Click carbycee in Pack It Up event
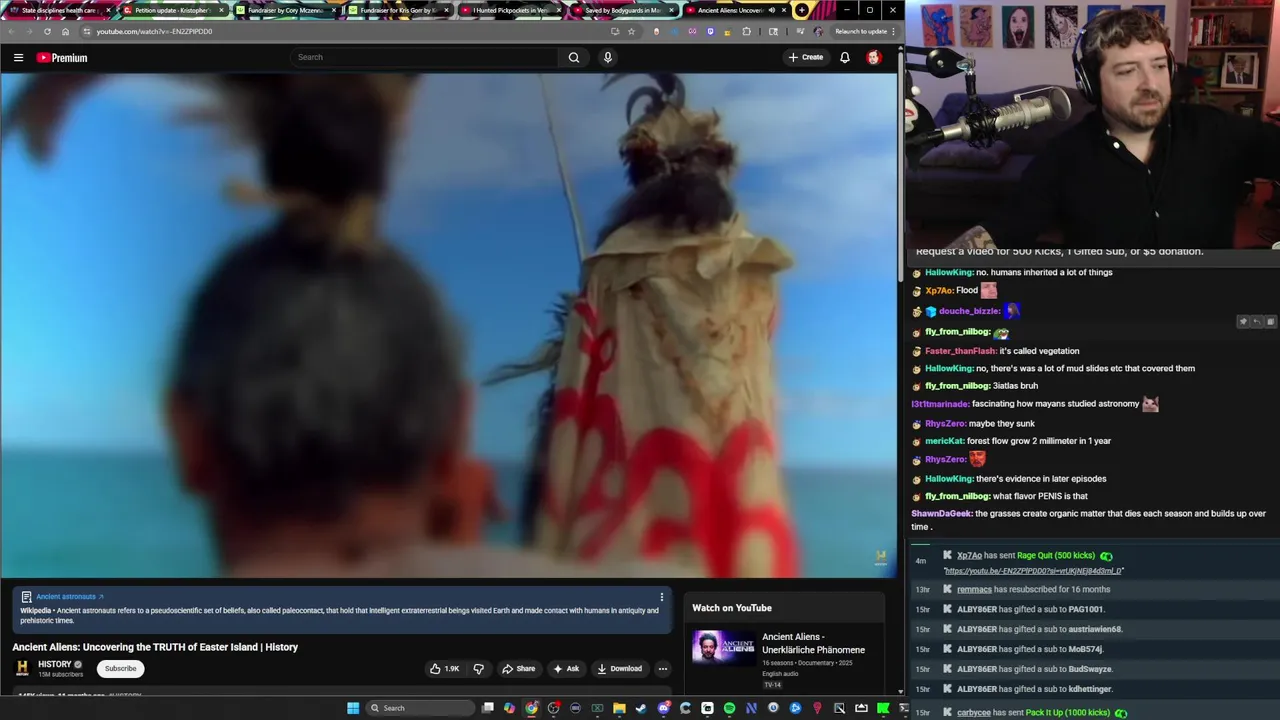 point(974,713)
